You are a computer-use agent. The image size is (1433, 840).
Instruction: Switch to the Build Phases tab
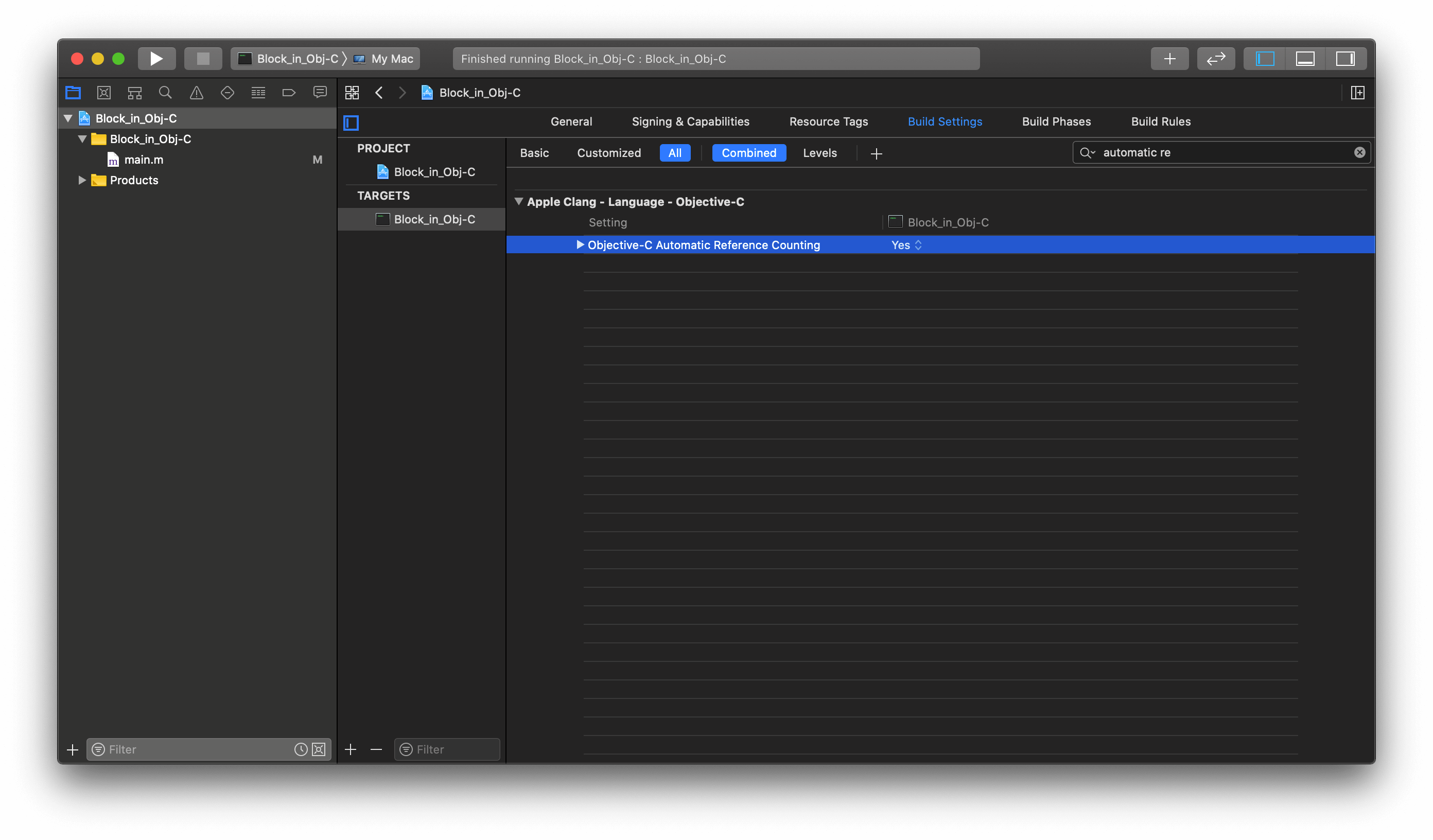tap(1056, 121)
